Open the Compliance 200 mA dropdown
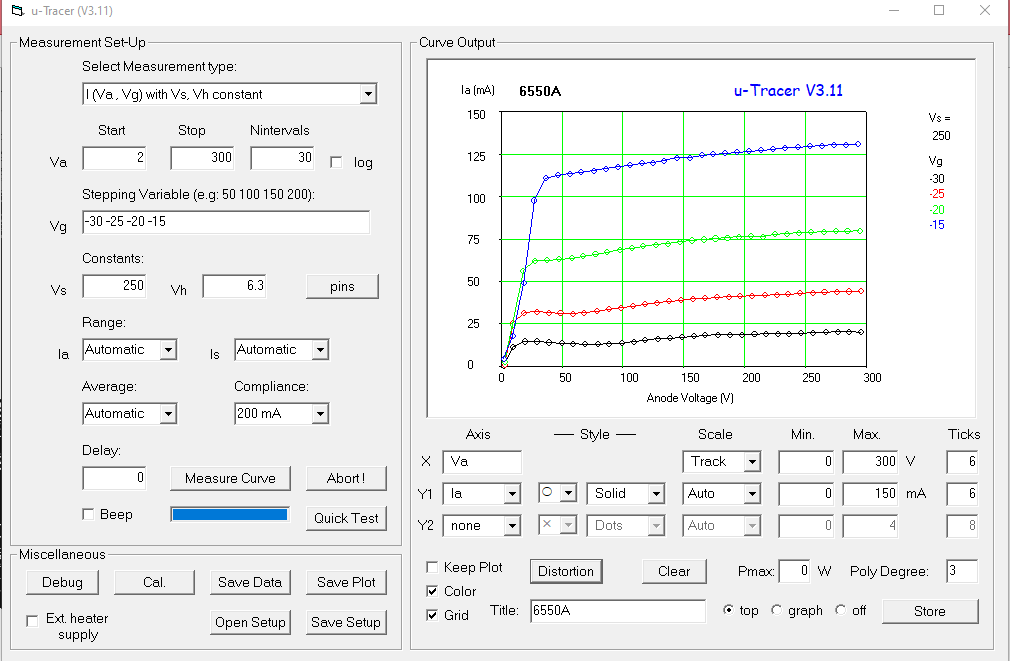The image size is (1010, 661). click(319, 413)
